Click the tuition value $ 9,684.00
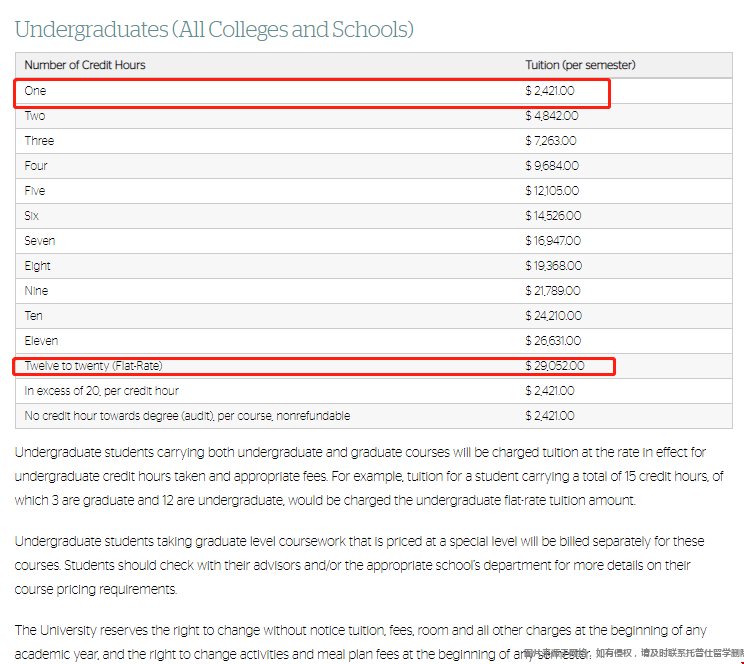This screenshot has height=664, width=744. 552,166
